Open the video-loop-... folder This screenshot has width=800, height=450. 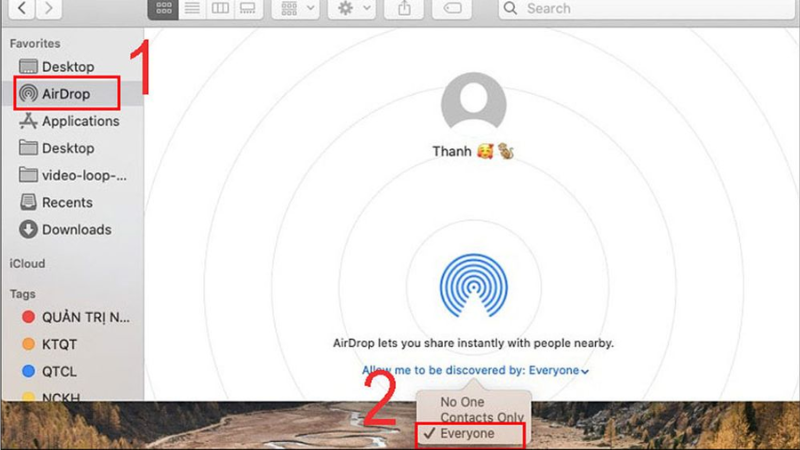[72, 175]
